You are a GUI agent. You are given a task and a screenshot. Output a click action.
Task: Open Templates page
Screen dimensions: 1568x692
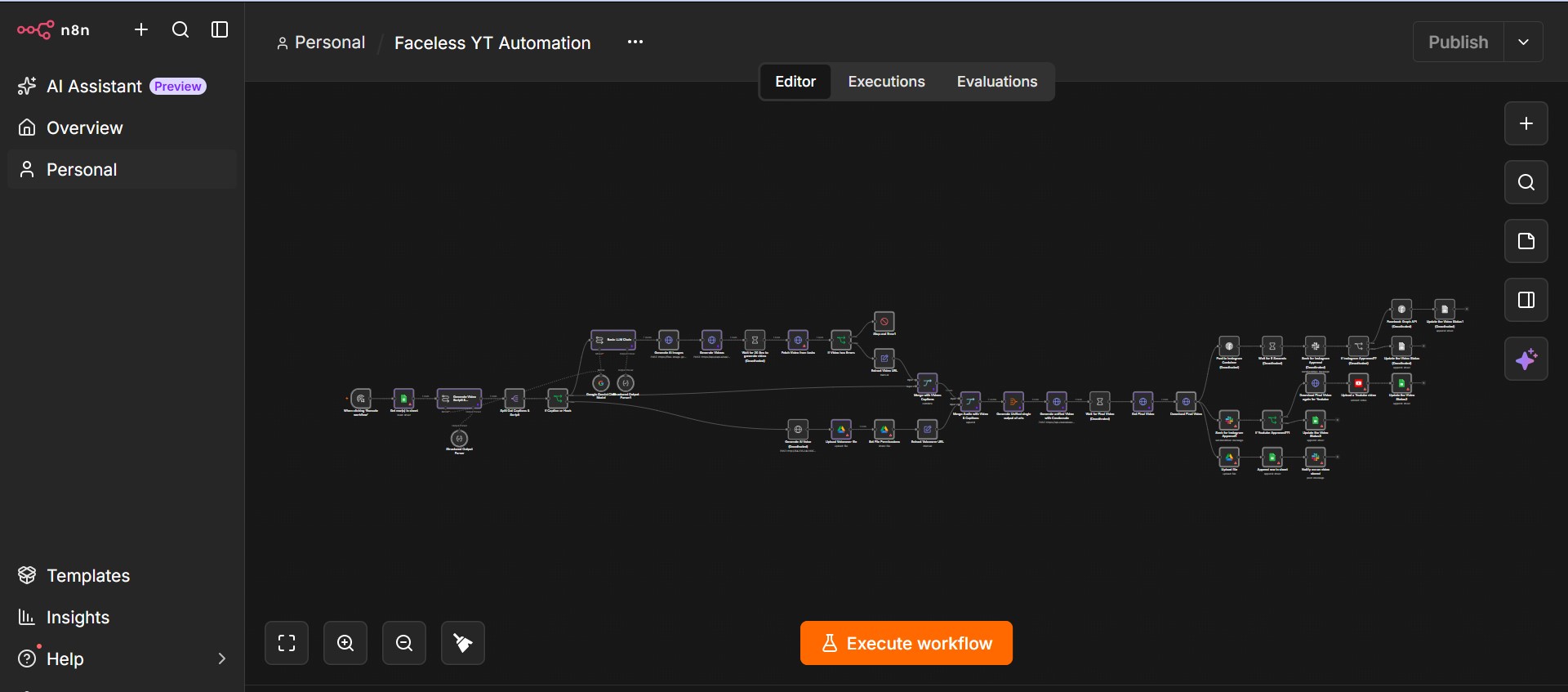tap(122, 576)
